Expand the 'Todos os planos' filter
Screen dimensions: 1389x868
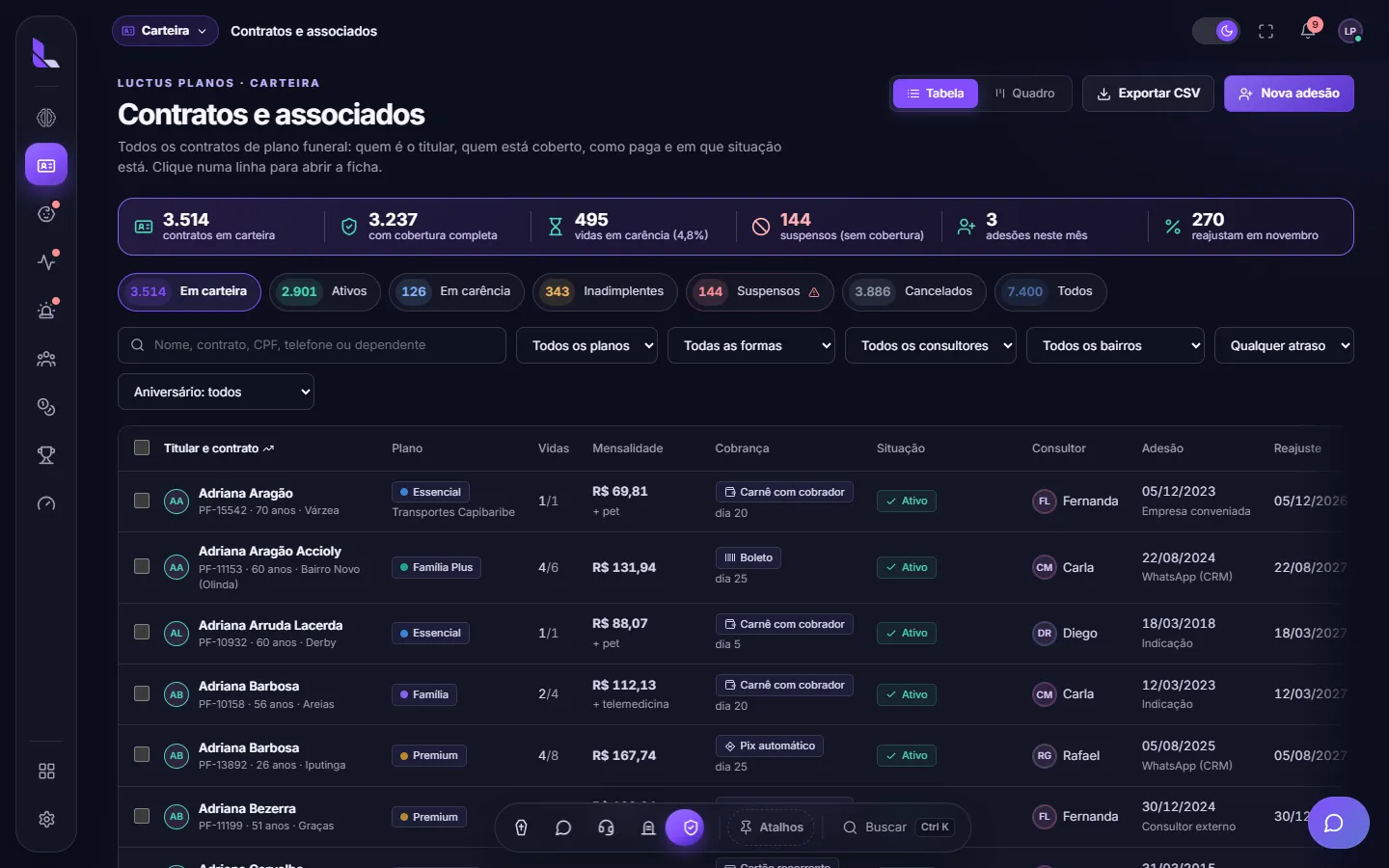[587, 345]
